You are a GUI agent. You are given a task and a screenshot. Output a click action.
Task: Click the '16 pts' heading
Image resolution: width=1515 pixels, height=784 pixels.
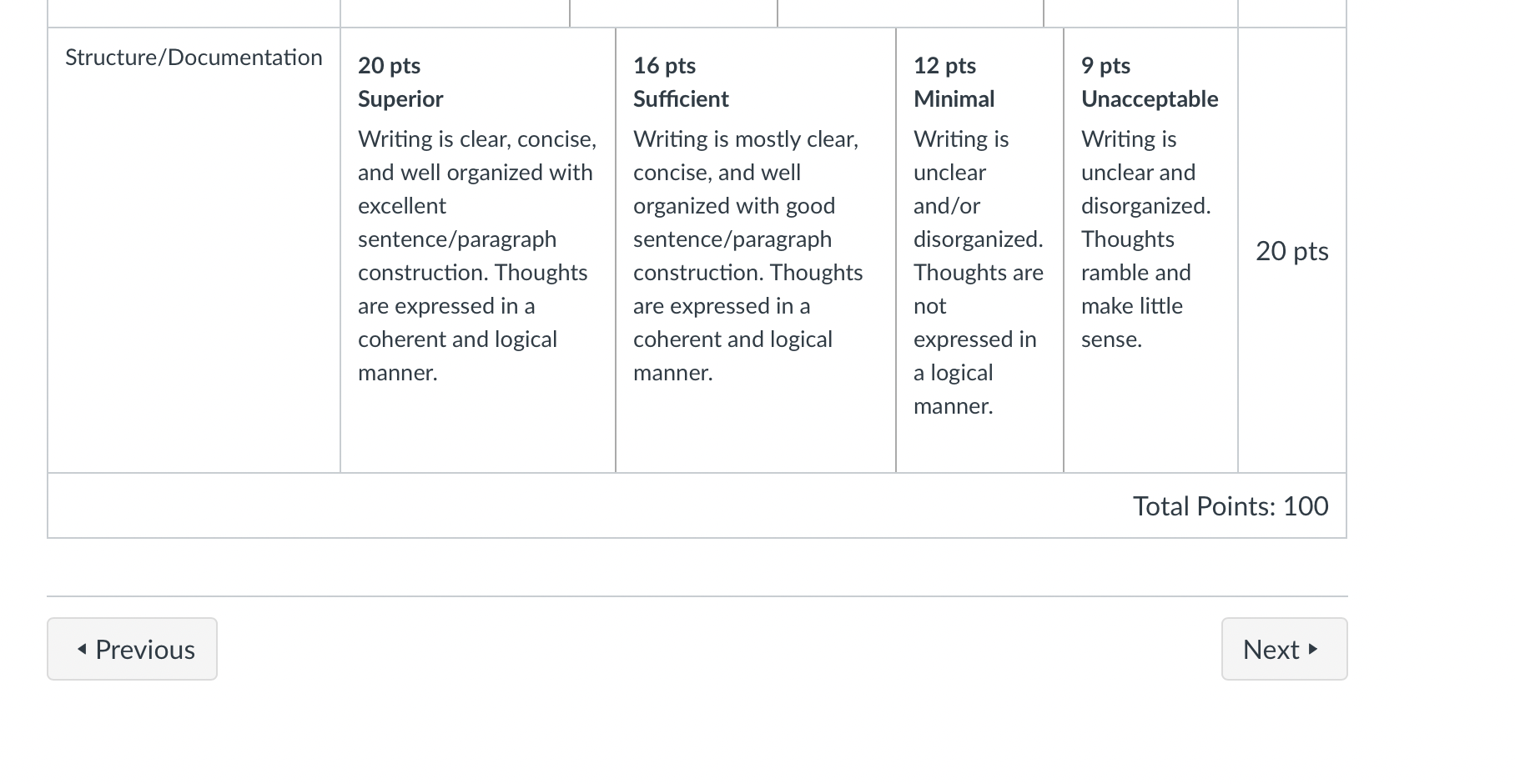(x=664, y=66)
